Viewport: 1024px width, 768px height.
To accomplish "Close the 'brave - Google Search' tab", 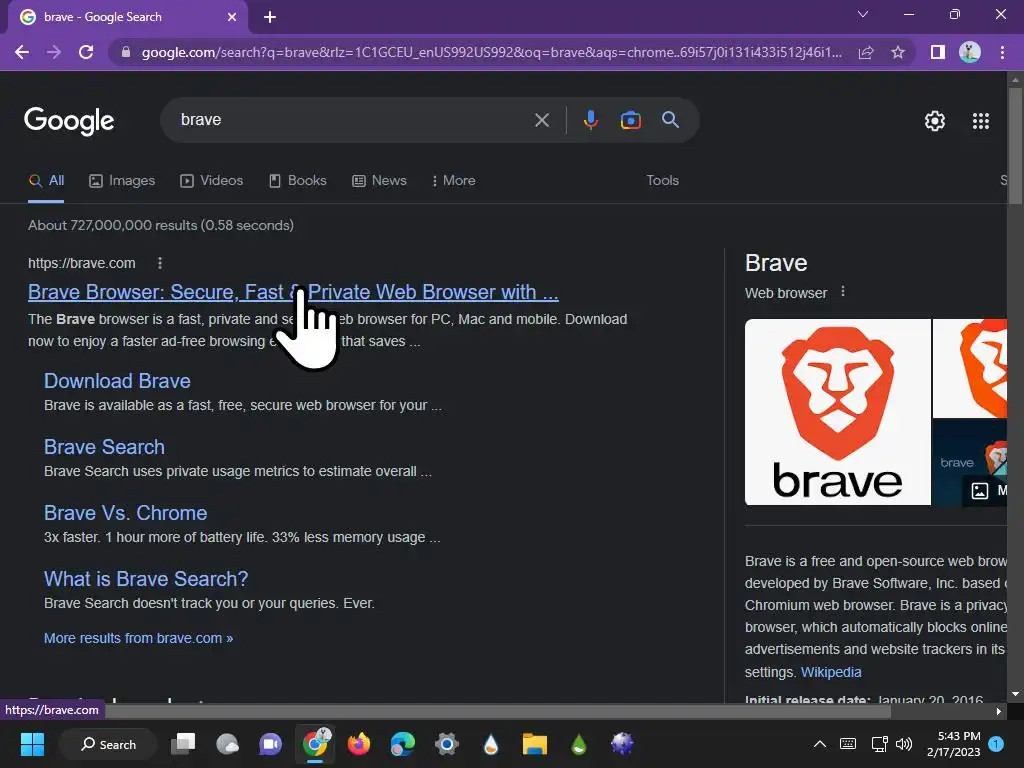I will click(x=232, y=17).
